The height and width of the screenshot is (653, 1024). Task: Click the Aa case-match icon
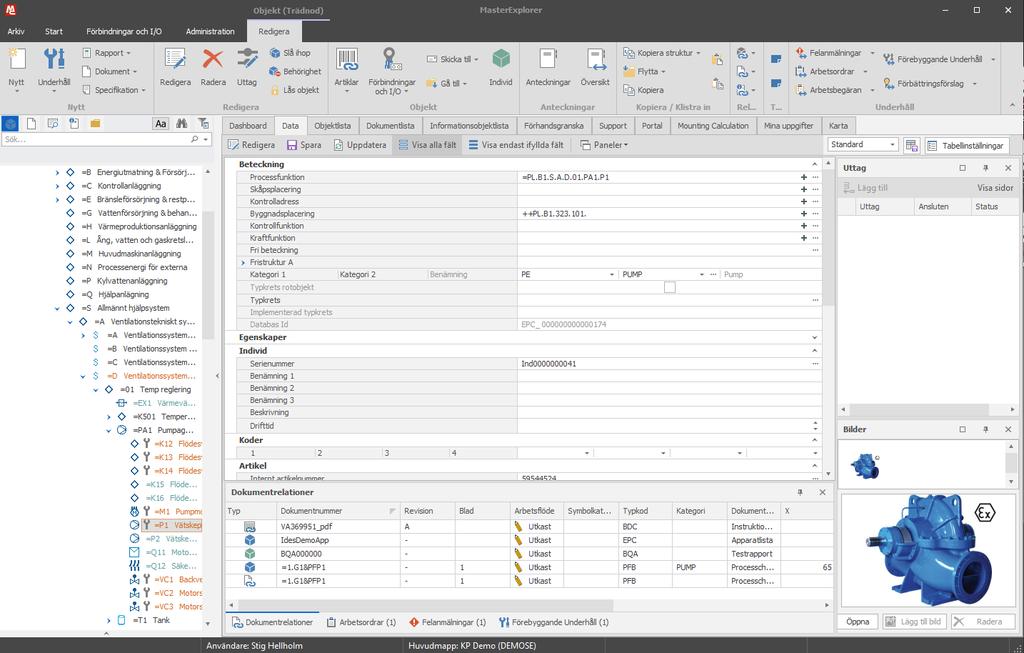[161, 123]
